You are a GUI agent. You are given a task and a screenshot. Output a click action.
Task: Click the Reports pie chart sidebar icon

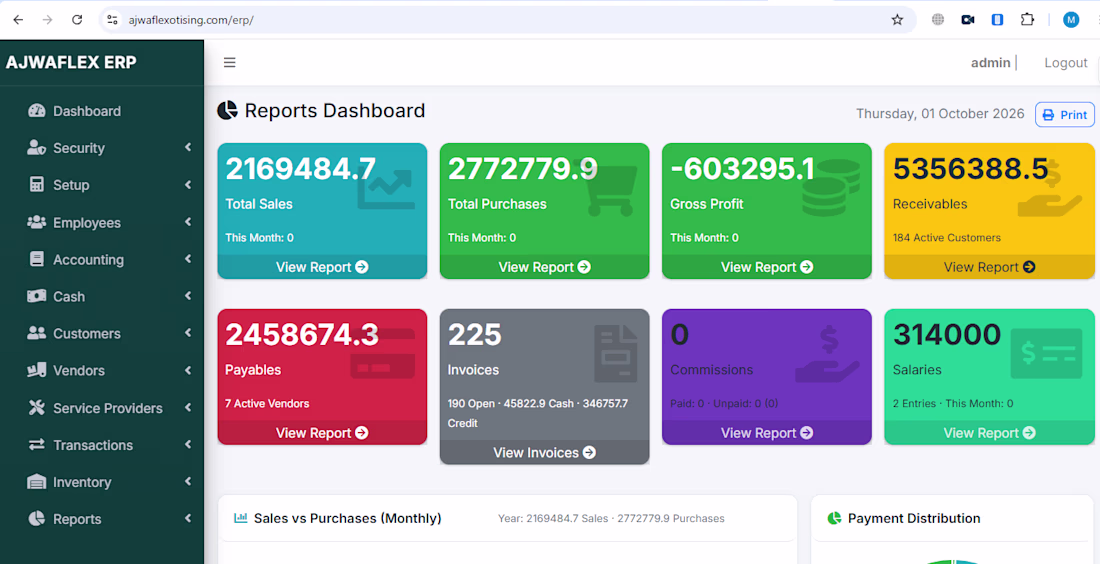pos(36,519)
